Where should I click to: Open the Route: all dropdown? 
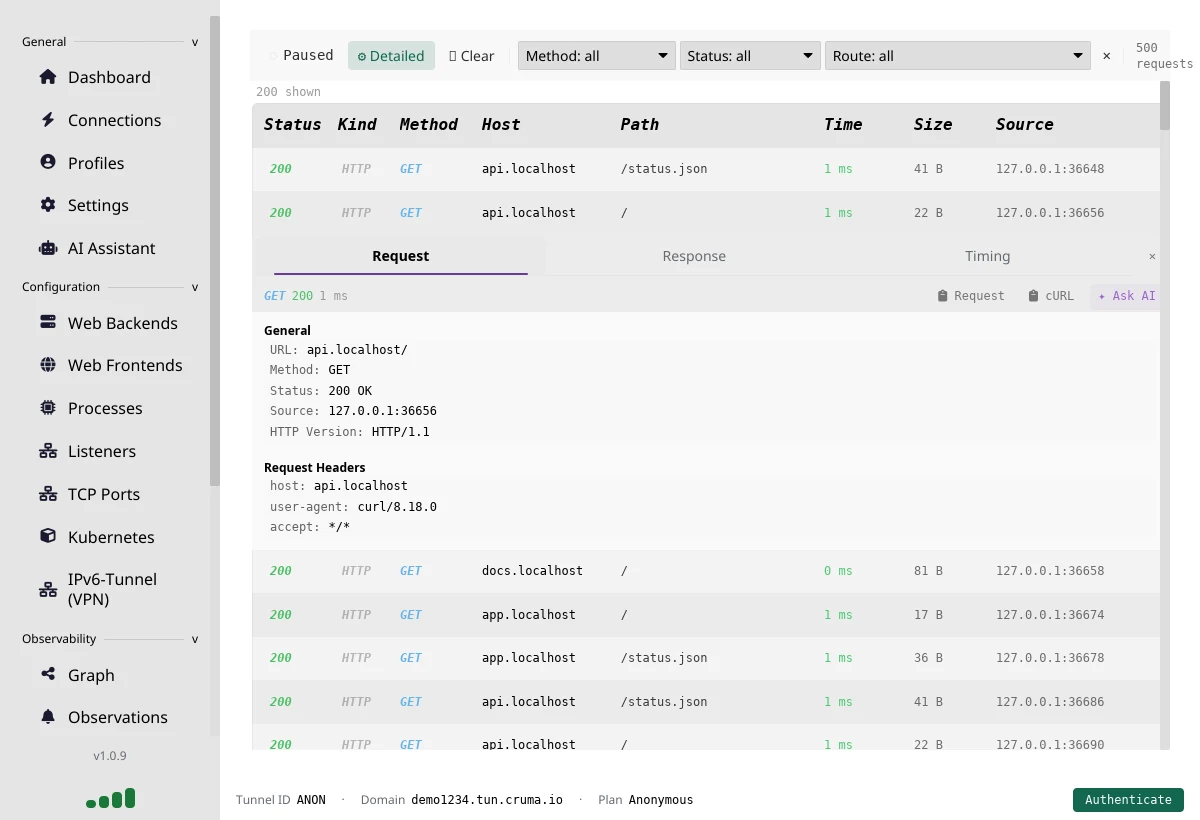[958, 56]
